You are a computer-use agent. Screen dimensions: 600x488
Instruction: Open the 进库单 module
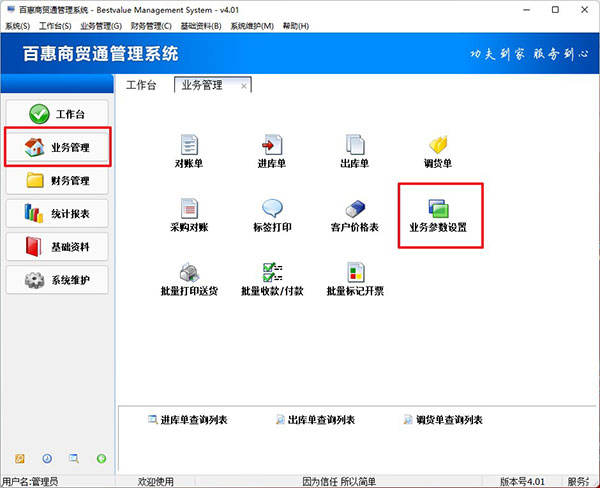tap(272, 151)
